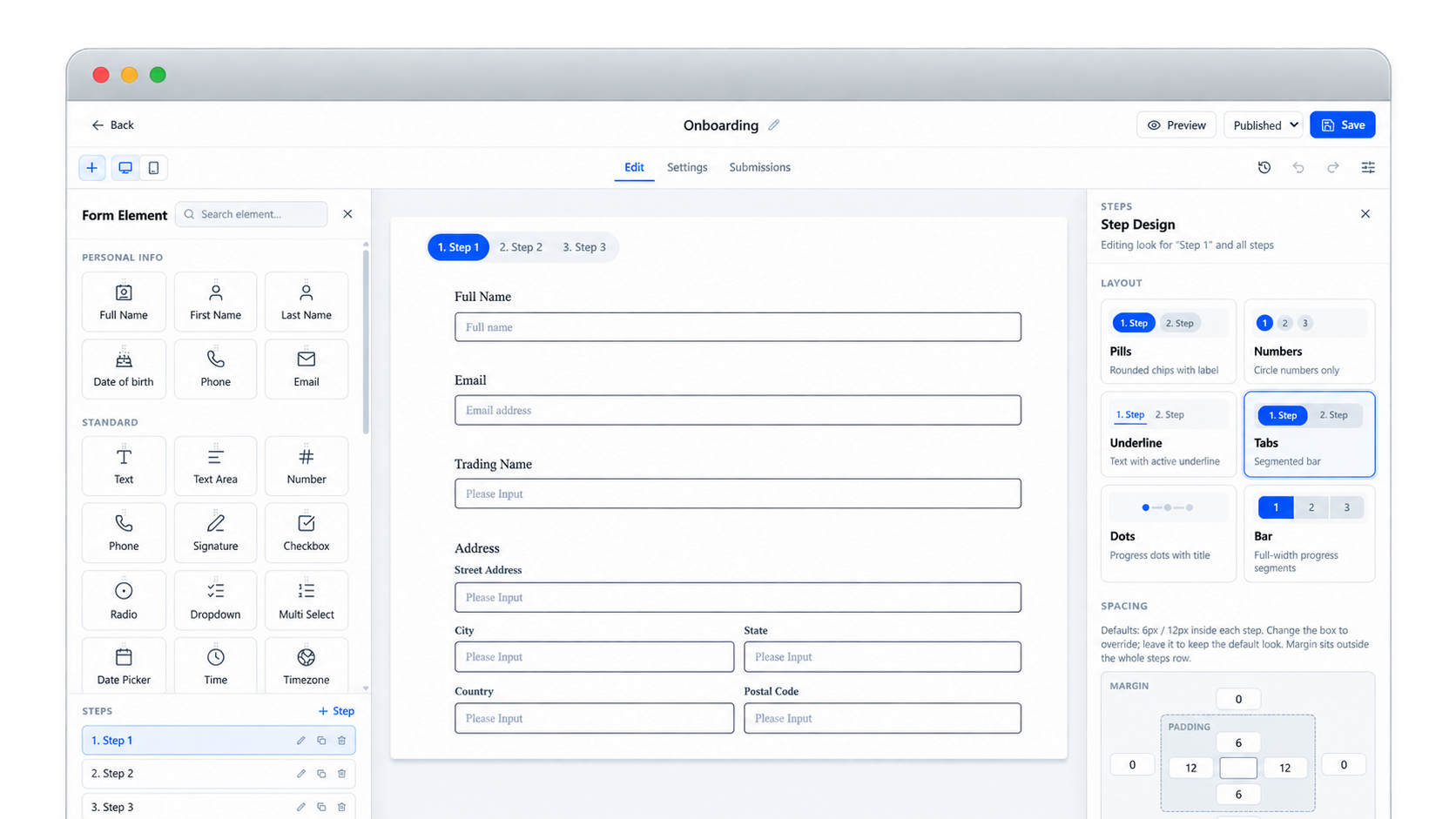1456x819 pixels.
Task: Click the Search element field
Action: (252, 214)
